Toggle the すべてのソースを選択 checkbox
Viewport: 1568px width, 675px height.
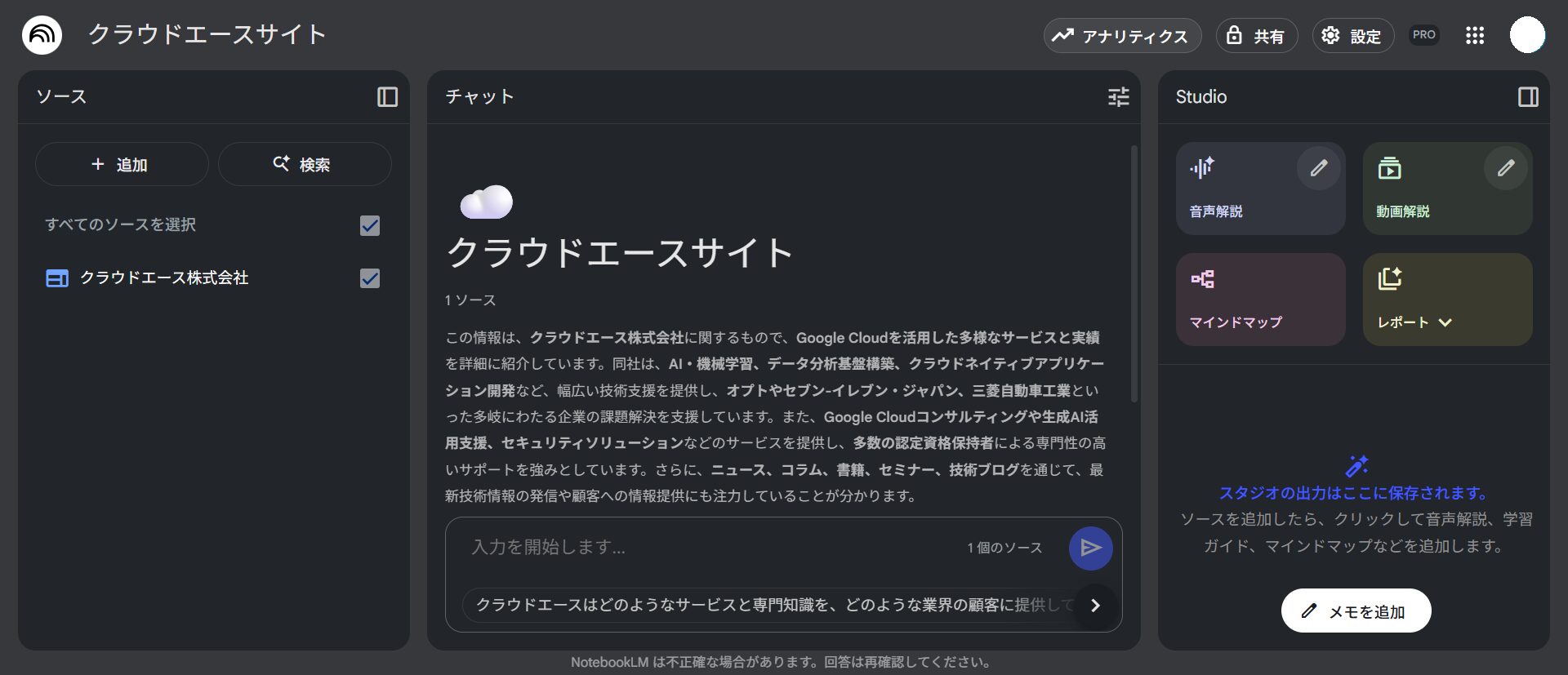pos(370,225)
